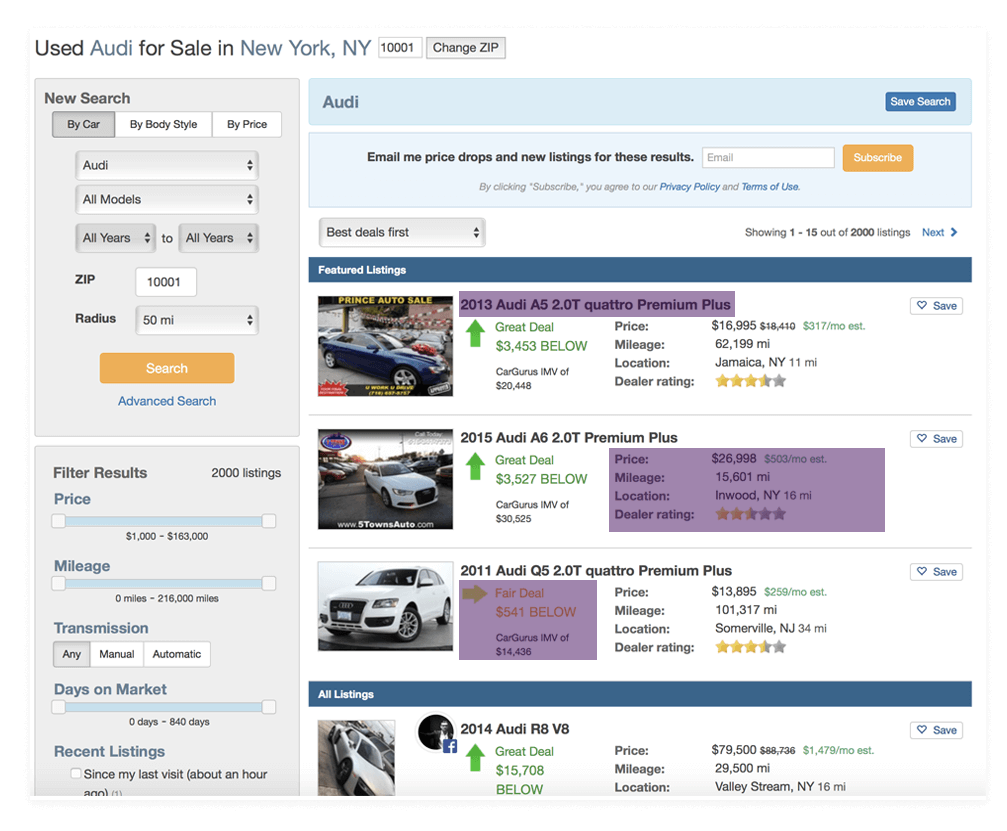The width and height of the screenshot is (1007, 831).
Task: Click Days on Market slider right handle
Action: click(x=269, y=707)
